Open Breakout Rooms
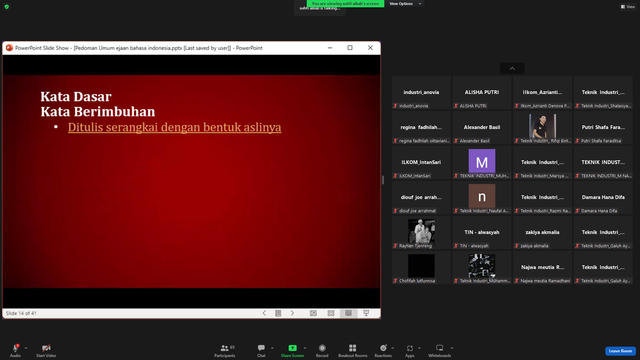Image resolution: width=640 pixels, height=360 pixels. click(353, 350)
